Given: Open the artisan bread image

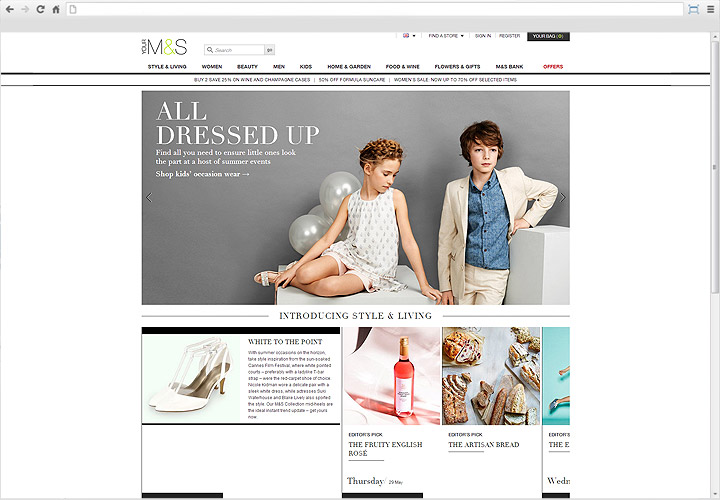Looking at the screenshot, I should [x=491, y=376].
